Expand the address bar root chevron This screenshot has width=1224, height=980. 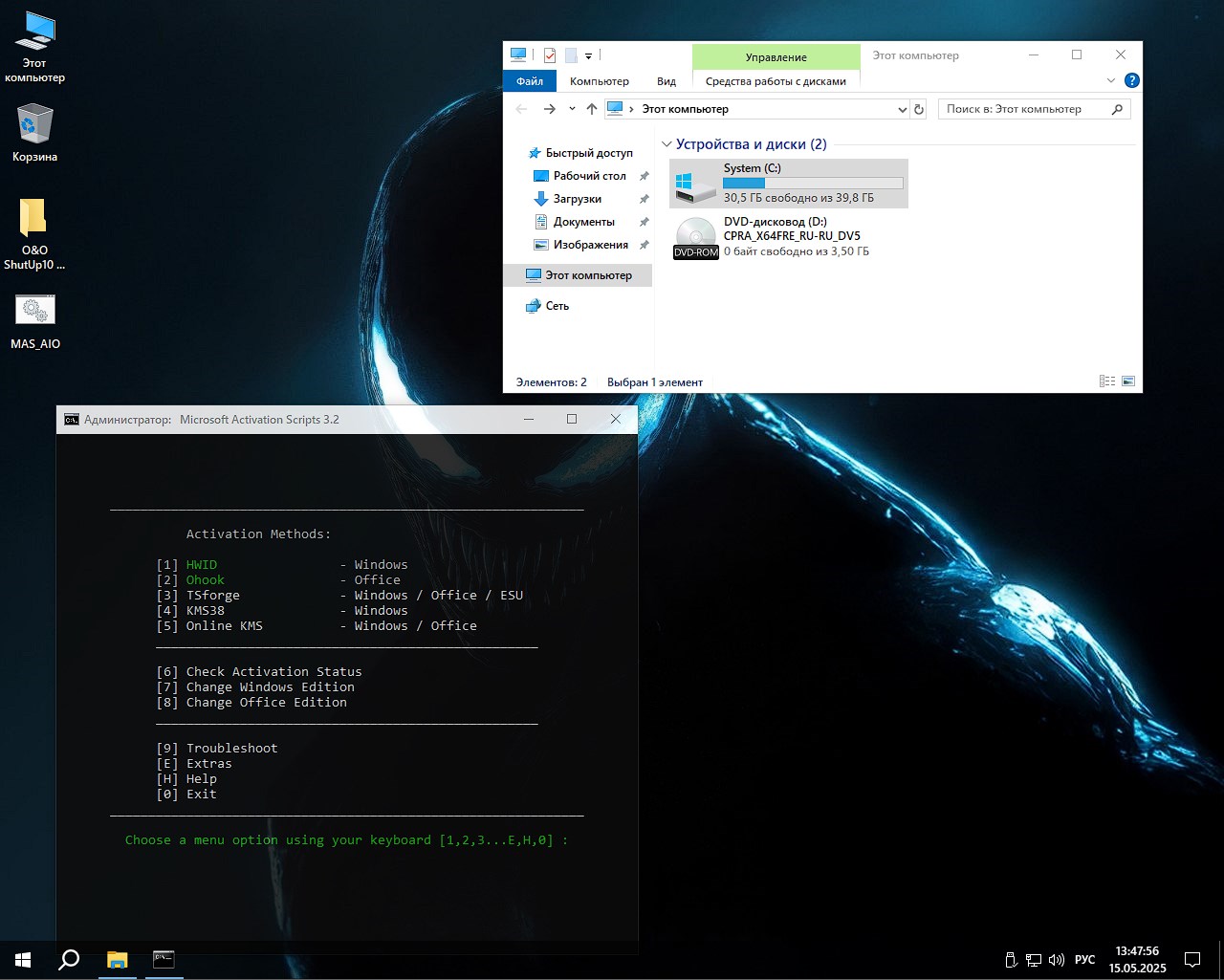pos(631,109)
